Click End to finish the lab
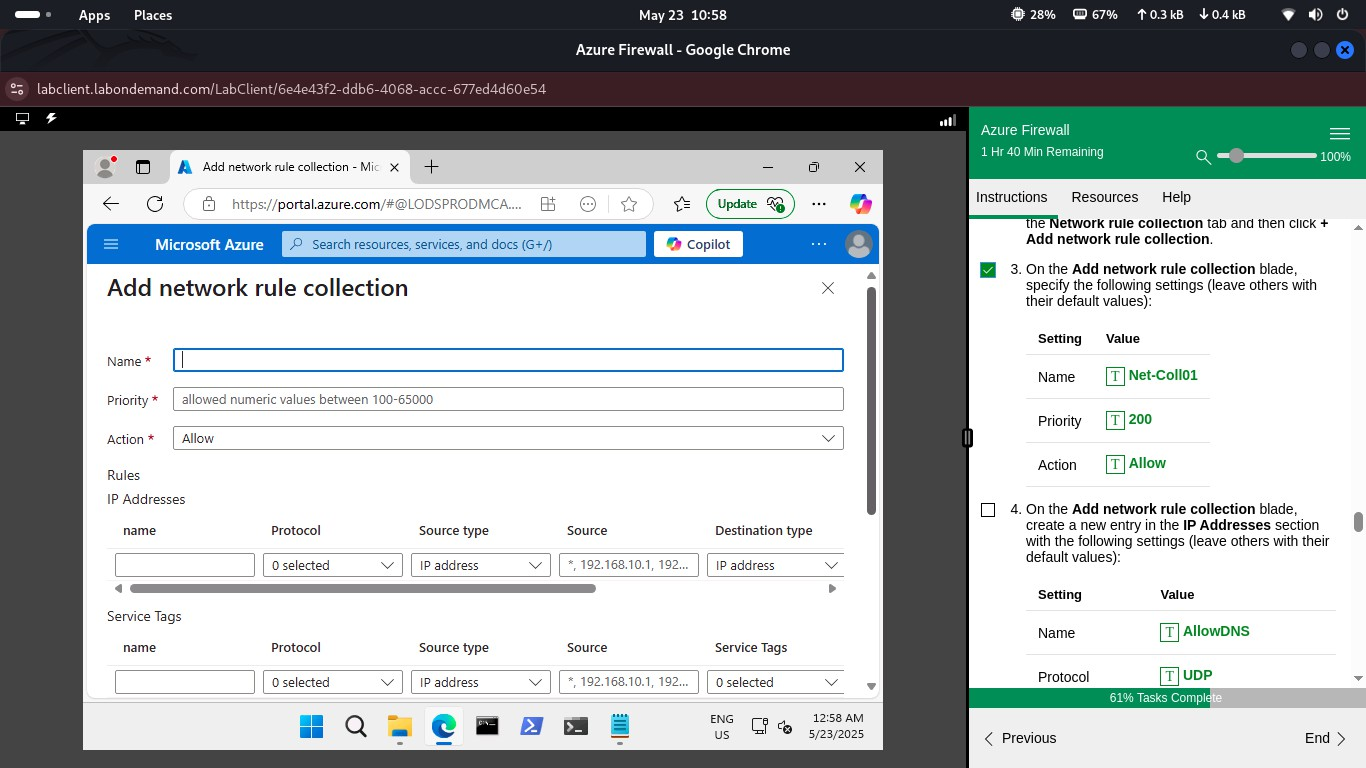The height and width of the screenshot is (768, 1366). 1320,738
